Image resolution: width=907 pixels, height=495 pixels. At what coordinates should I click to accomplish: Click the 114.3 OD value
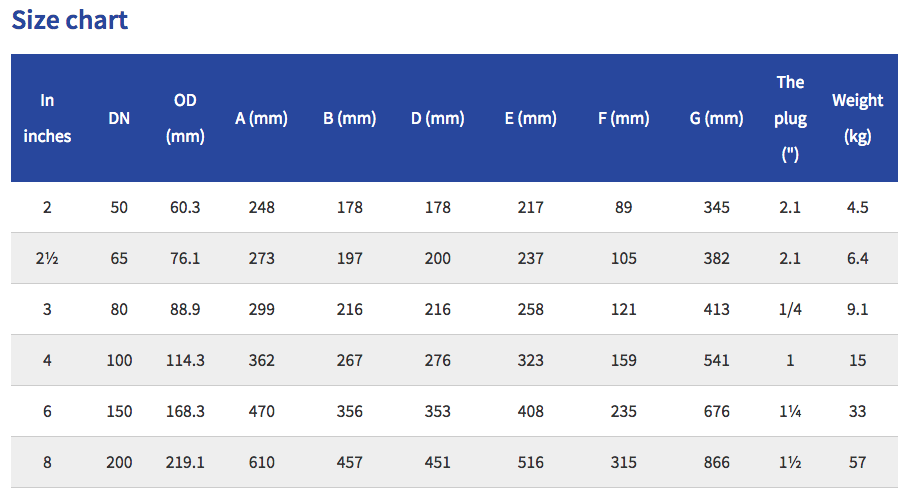tap(185, 360)
